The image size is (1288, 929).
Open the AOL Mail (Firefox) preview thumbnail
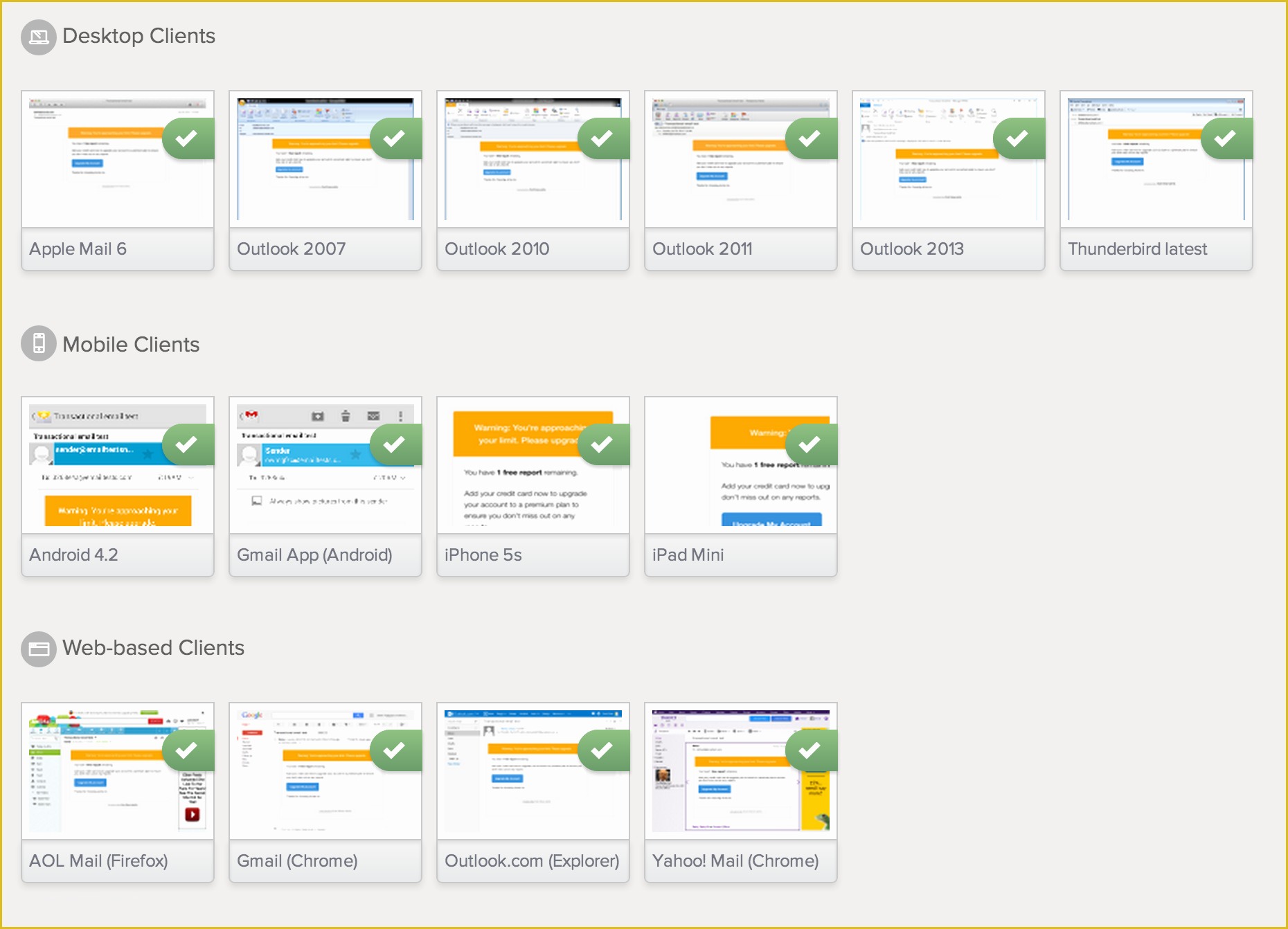(x=118, y=771)
